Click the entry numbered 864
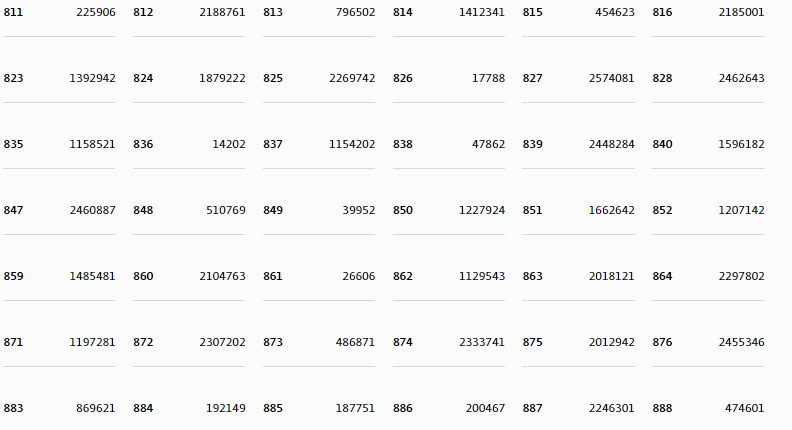This screenshot has width=792, height=430. [x=662, y=276]
